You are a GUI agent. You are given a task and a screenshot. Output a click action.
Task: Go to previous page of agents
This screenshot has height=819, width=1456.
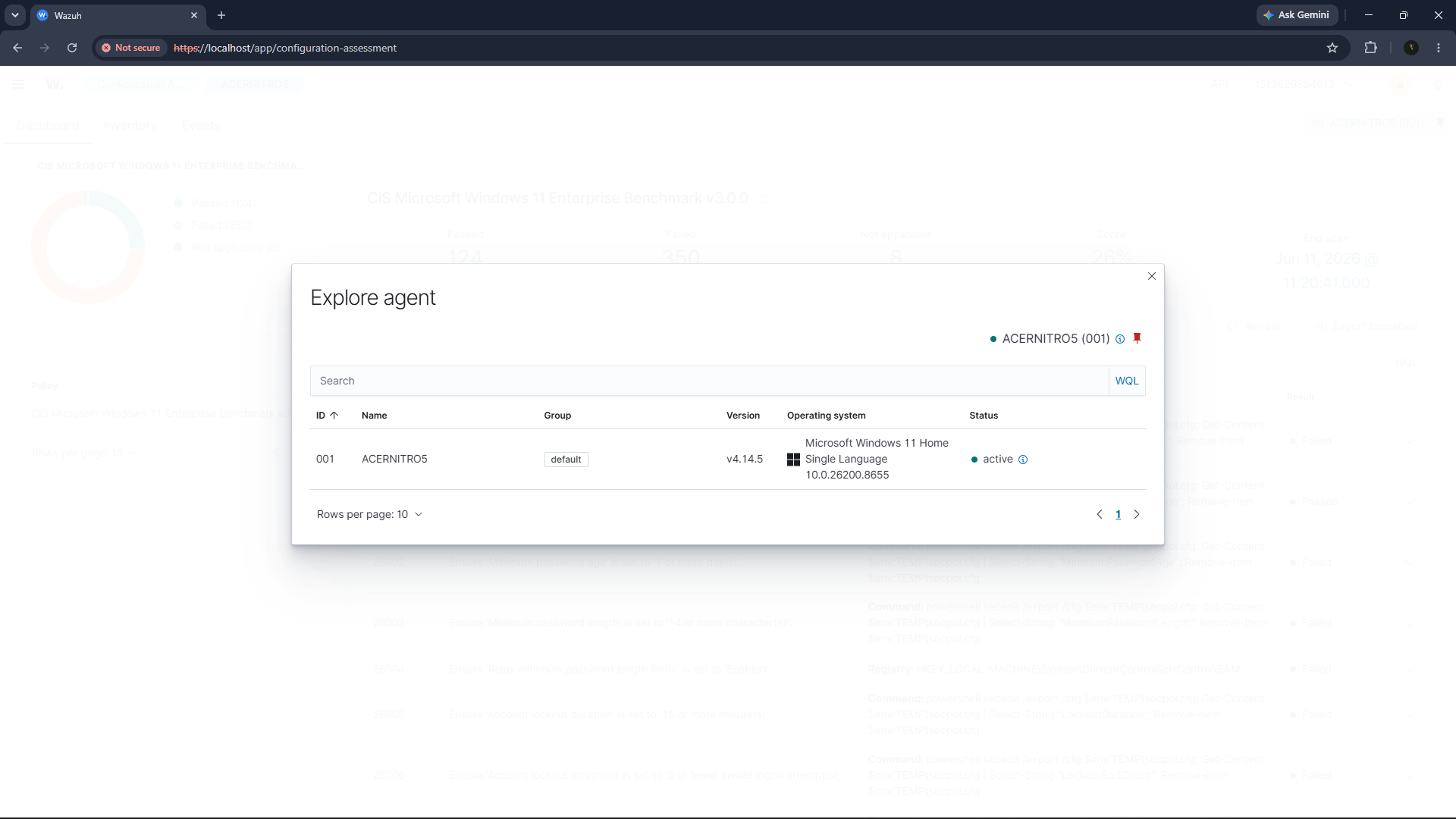[x=1100, y=514]
